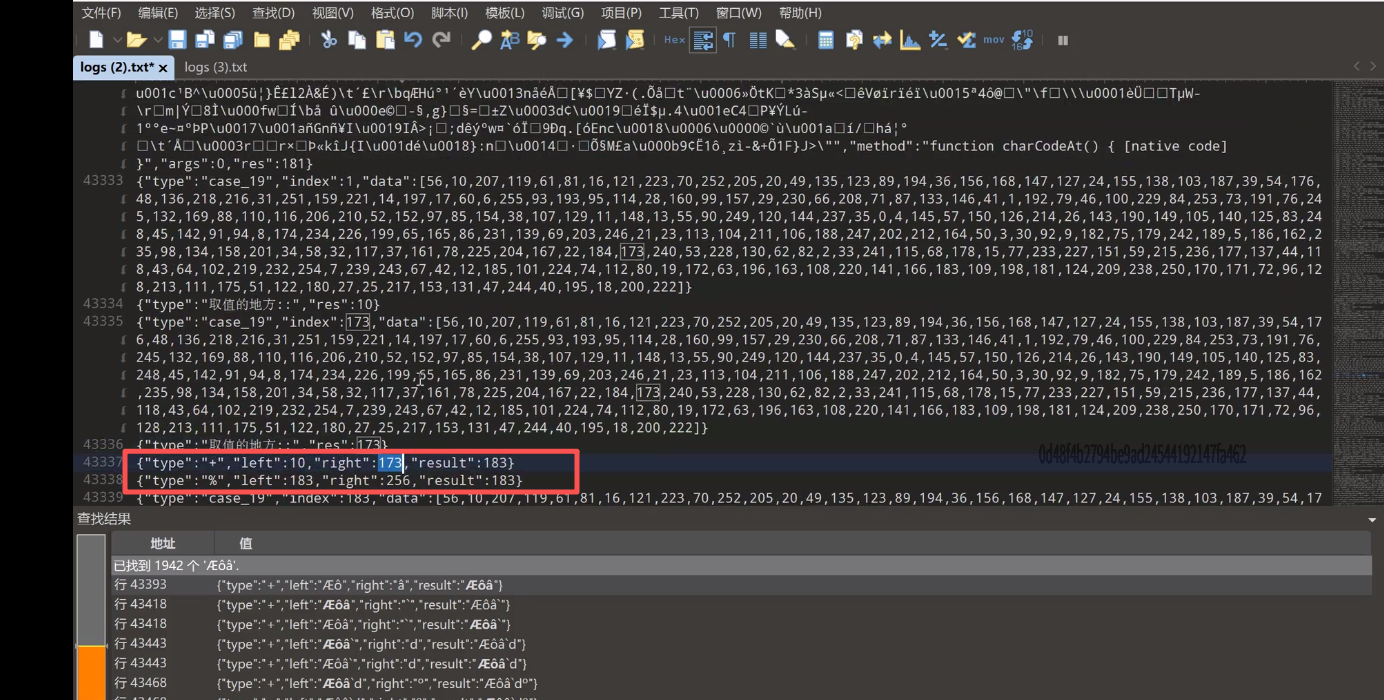This screenshot has width=1384, height=700.
Task: Open the 查找(D) menu
Action: tap(273, 13)
